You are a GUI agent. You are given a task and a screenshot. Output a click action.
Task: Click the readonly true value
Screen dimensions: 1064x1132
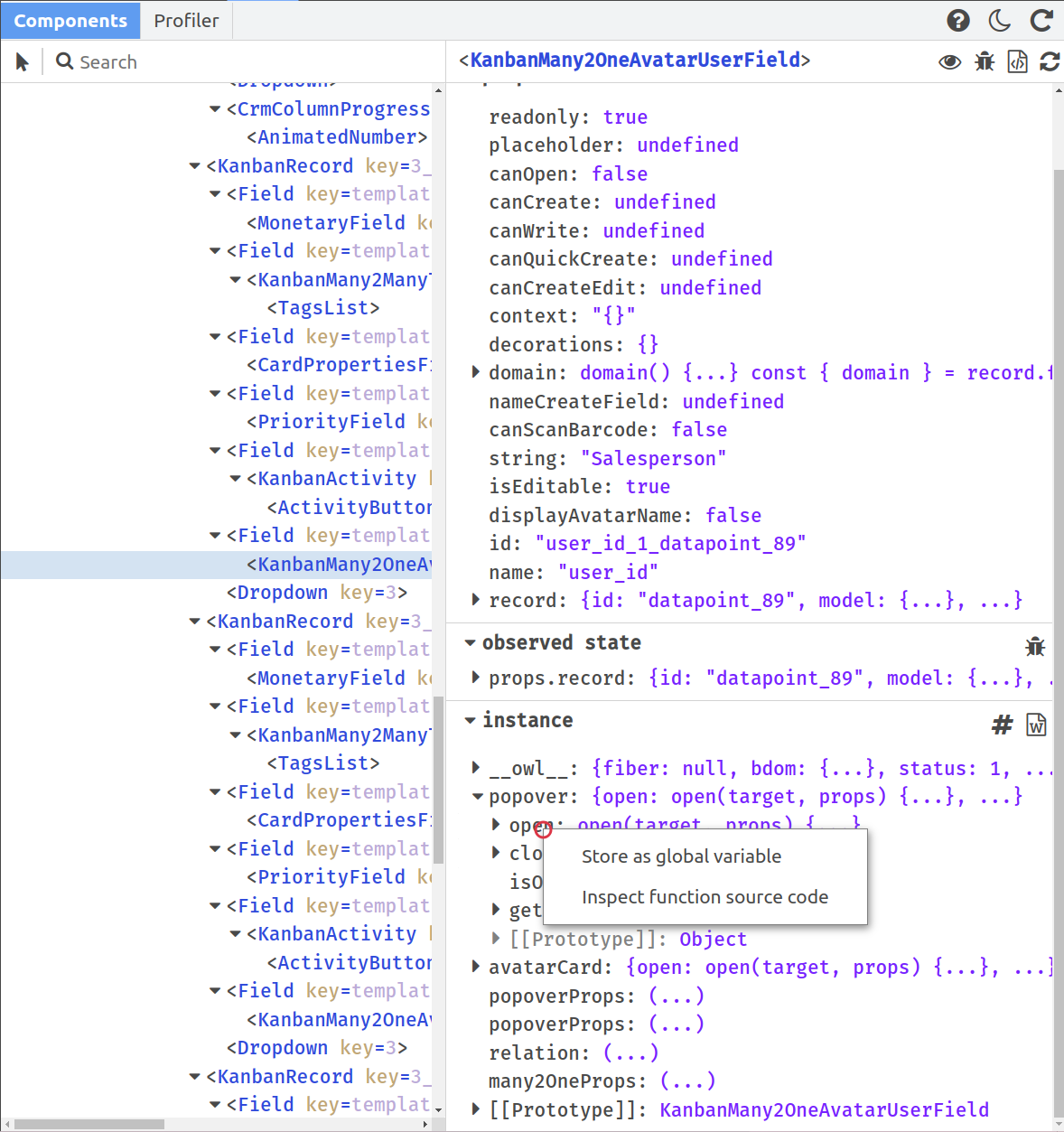point(626,117)
